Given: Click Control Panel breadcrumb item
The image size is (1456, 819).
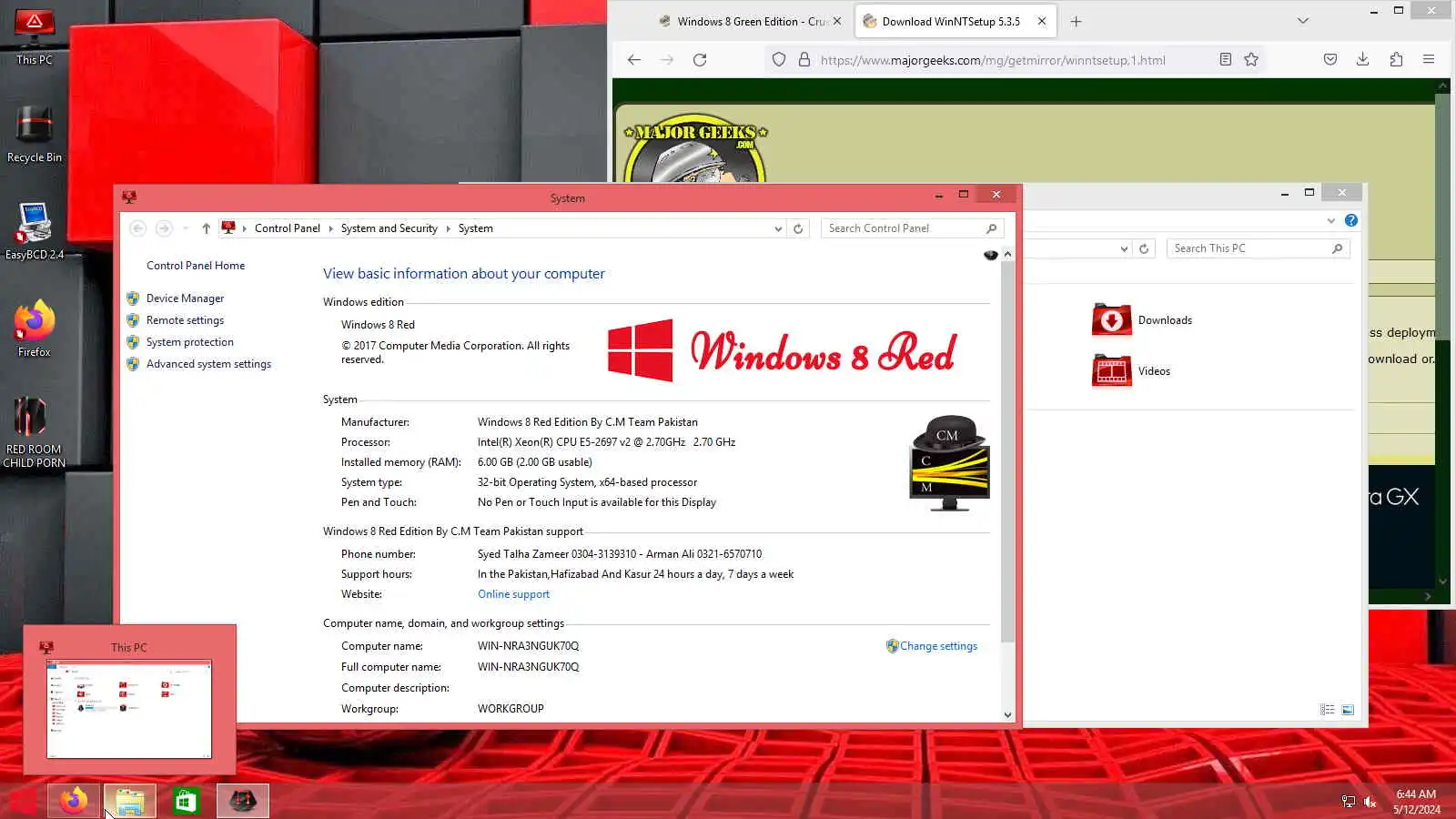Looking at the screenshot, I should 288,228.
